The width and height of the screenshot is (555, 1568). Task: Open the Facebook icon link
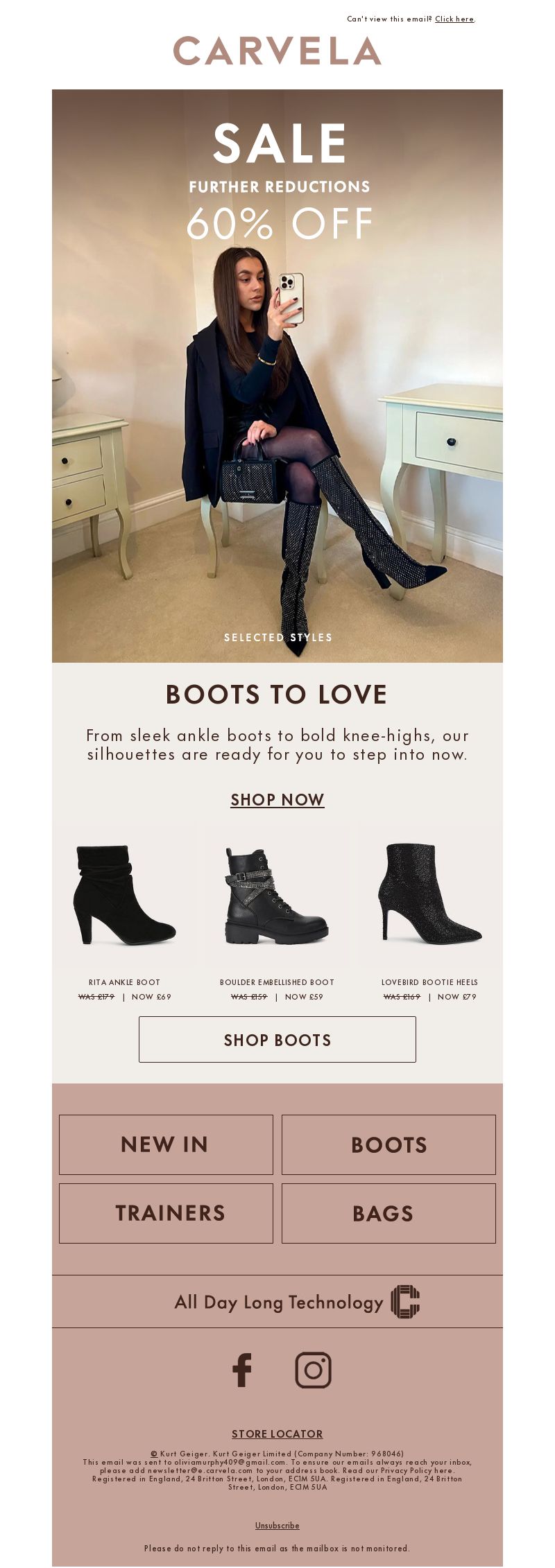[x=241, y=1370]
